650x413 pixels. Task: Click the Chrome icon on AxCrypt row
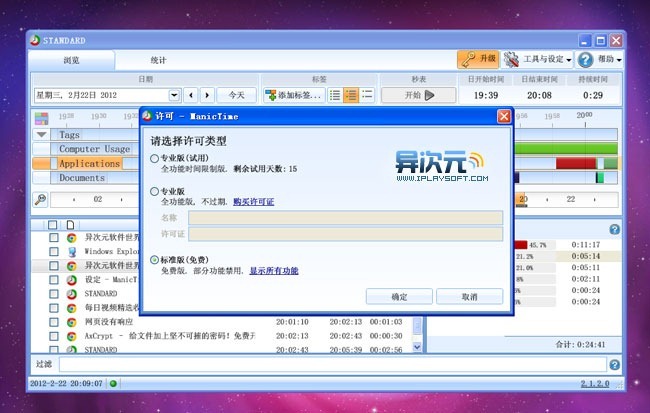(71, 336)
